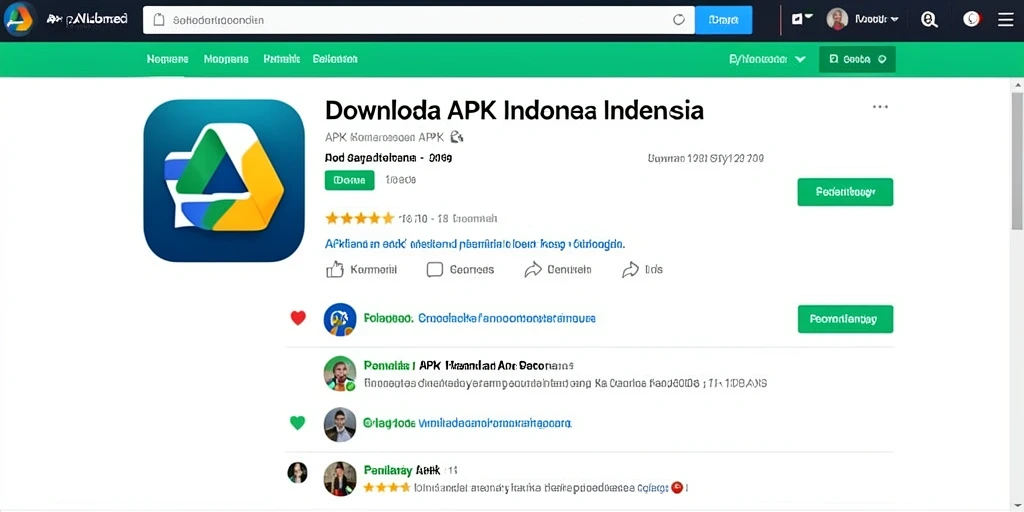Viewport: 1024px width, 512px height.
Task: Open the first tab in the green navigation bar
Action: pyautogui.click(x=168, y=59)
